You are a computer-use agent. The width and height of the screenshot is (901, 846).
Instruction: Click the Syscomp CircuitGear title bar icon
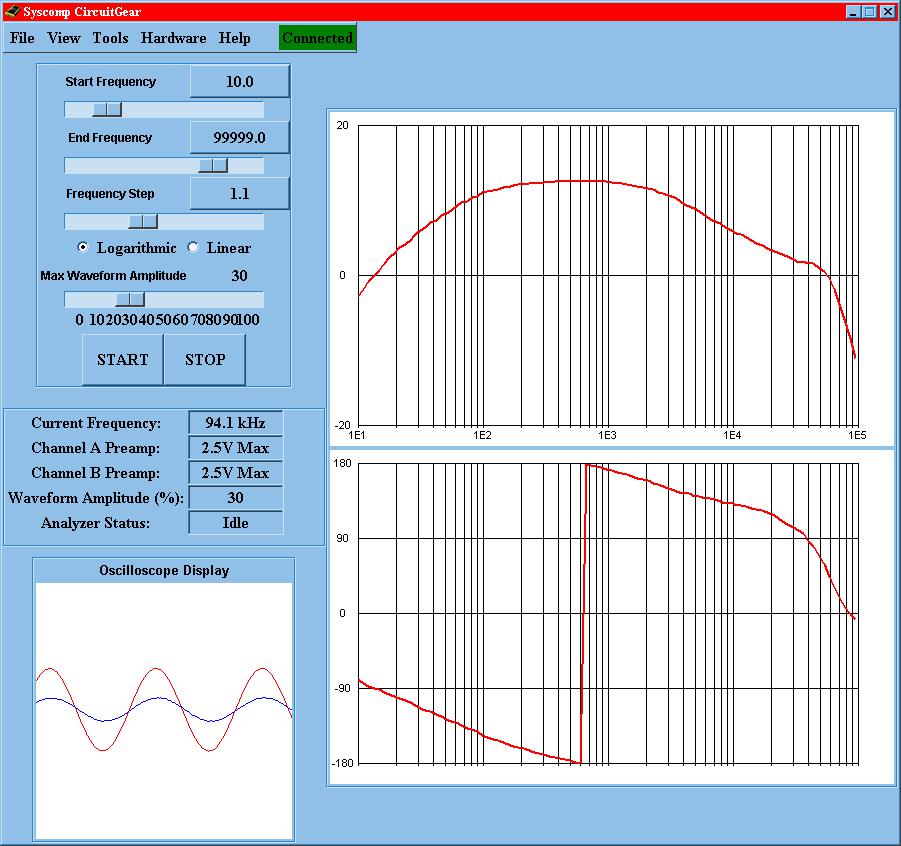[12, 11]
